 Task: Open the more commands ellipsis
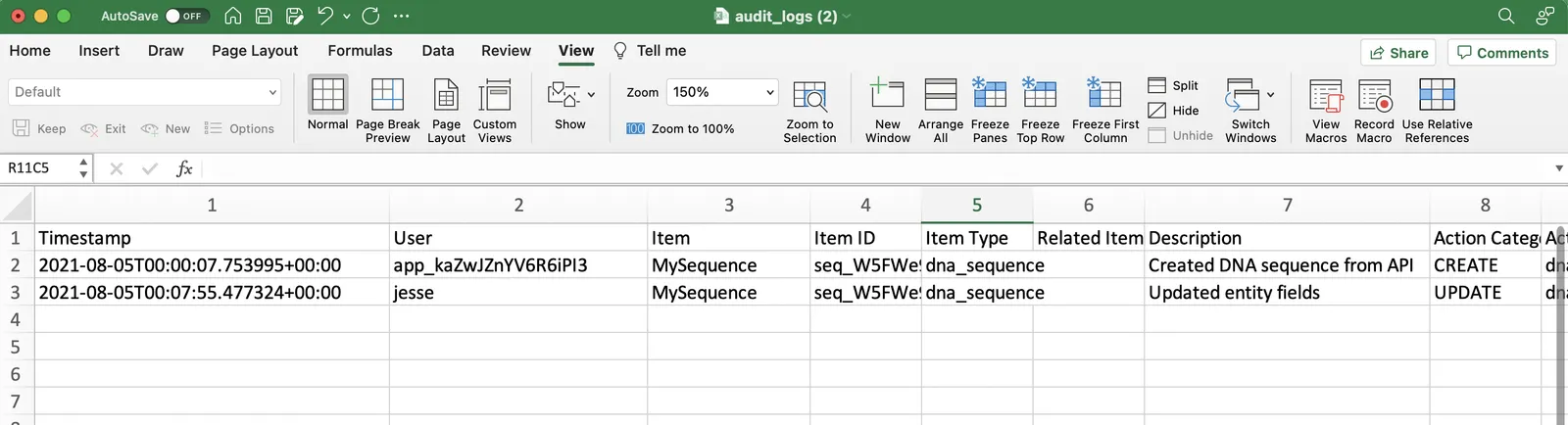click(401, 16)
